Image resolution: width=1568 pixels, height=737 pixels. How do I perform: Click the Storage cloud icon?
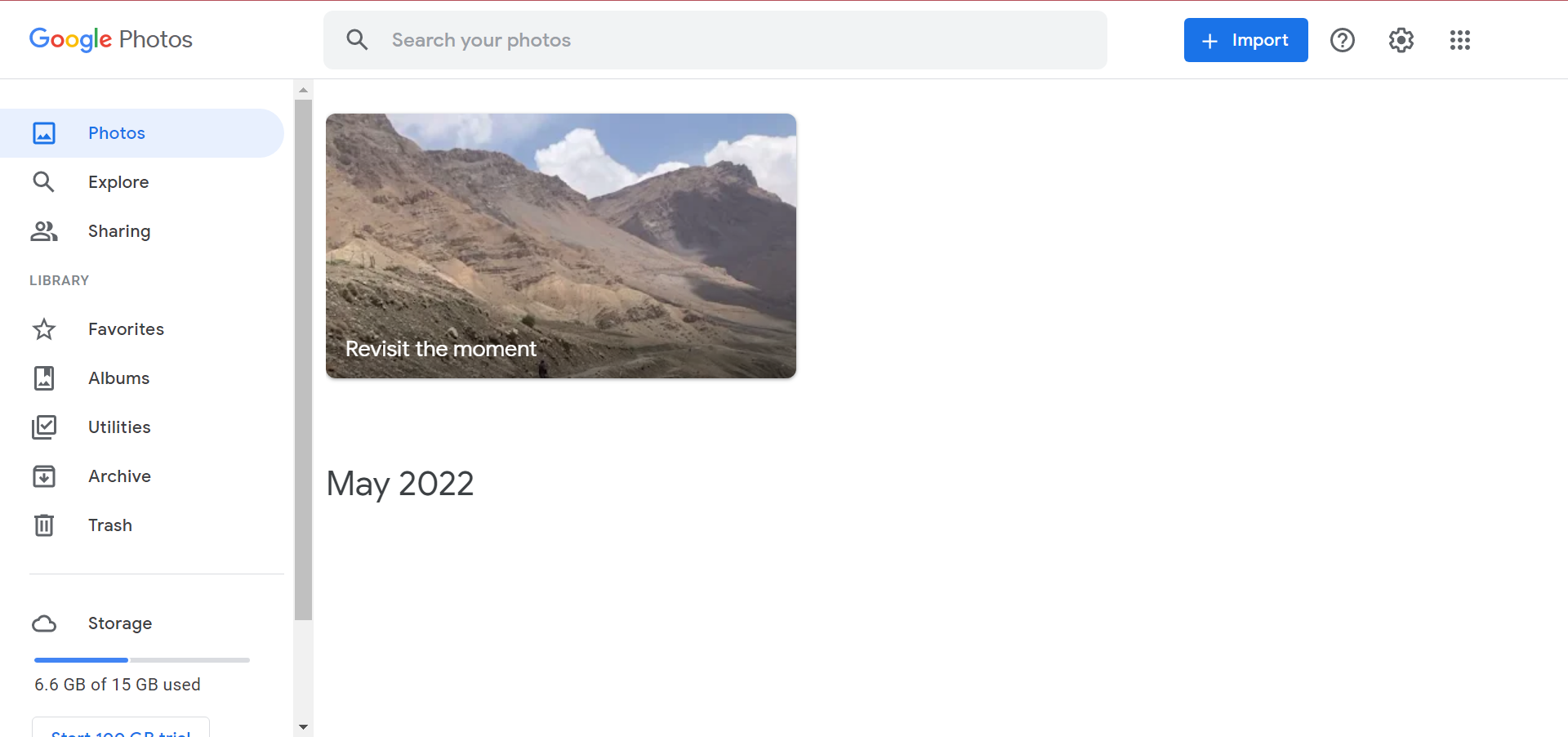click(44, 623)
